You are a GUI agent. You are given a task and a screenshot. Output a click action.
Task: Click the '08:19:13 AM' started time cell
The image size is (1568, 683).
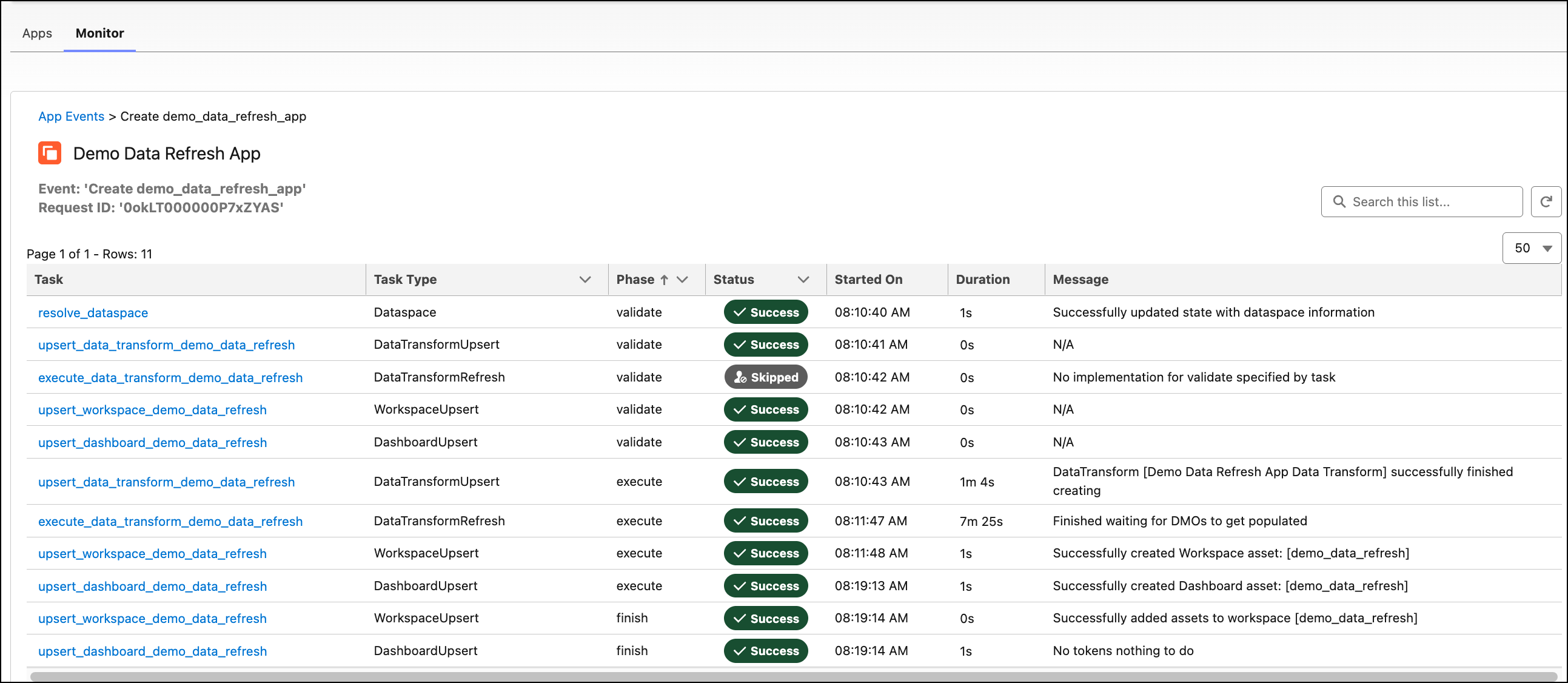(x=871, y=585)
